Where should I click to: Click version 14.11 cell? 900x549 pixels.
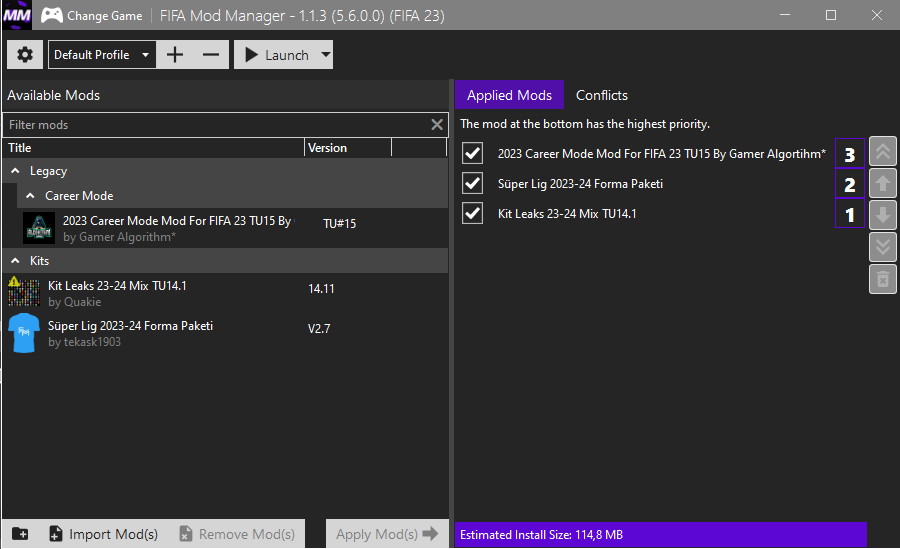[321, 289]
